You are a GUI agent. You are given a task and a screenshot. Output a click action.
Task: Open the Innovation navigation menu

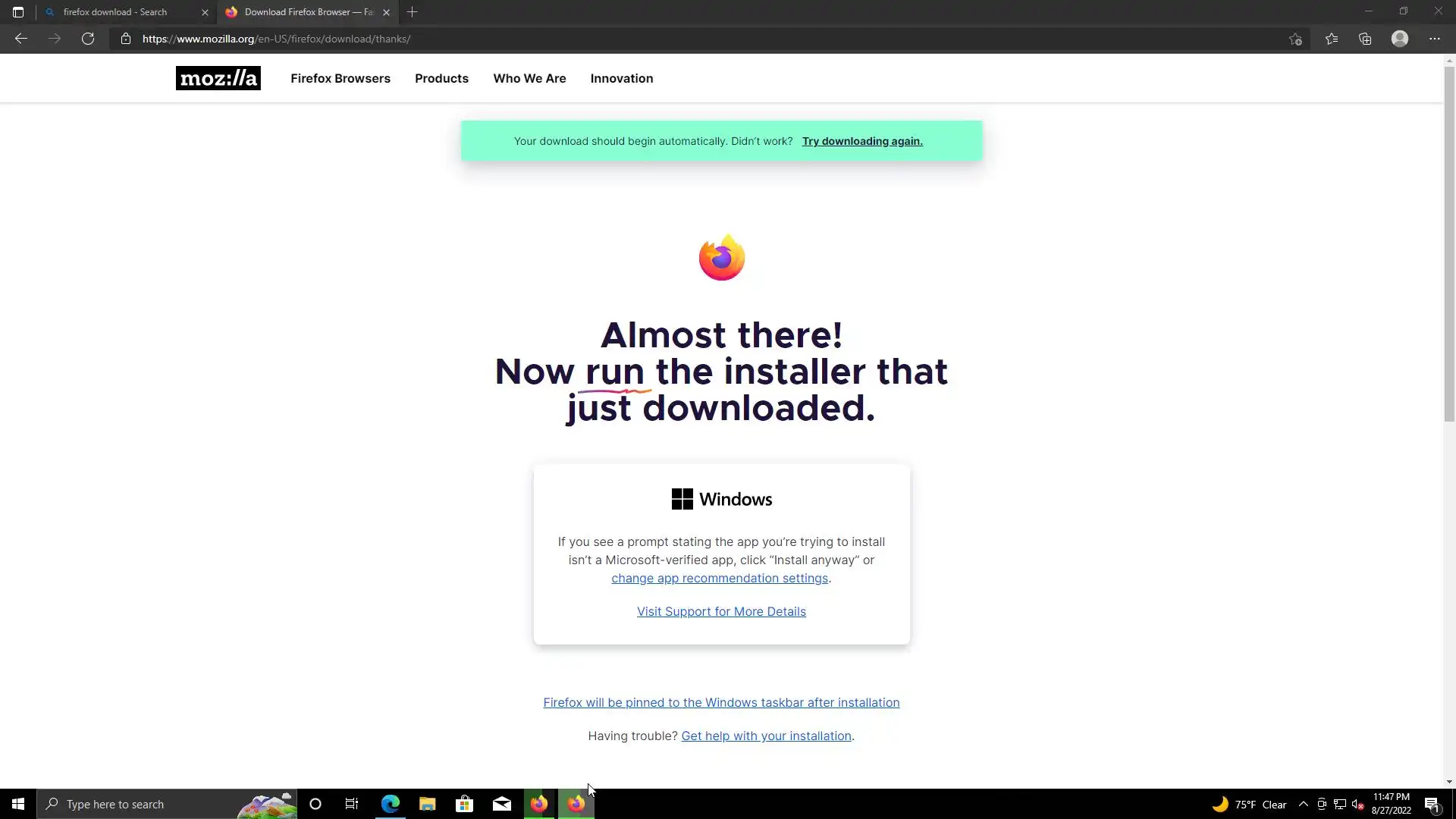coord(621,78)
